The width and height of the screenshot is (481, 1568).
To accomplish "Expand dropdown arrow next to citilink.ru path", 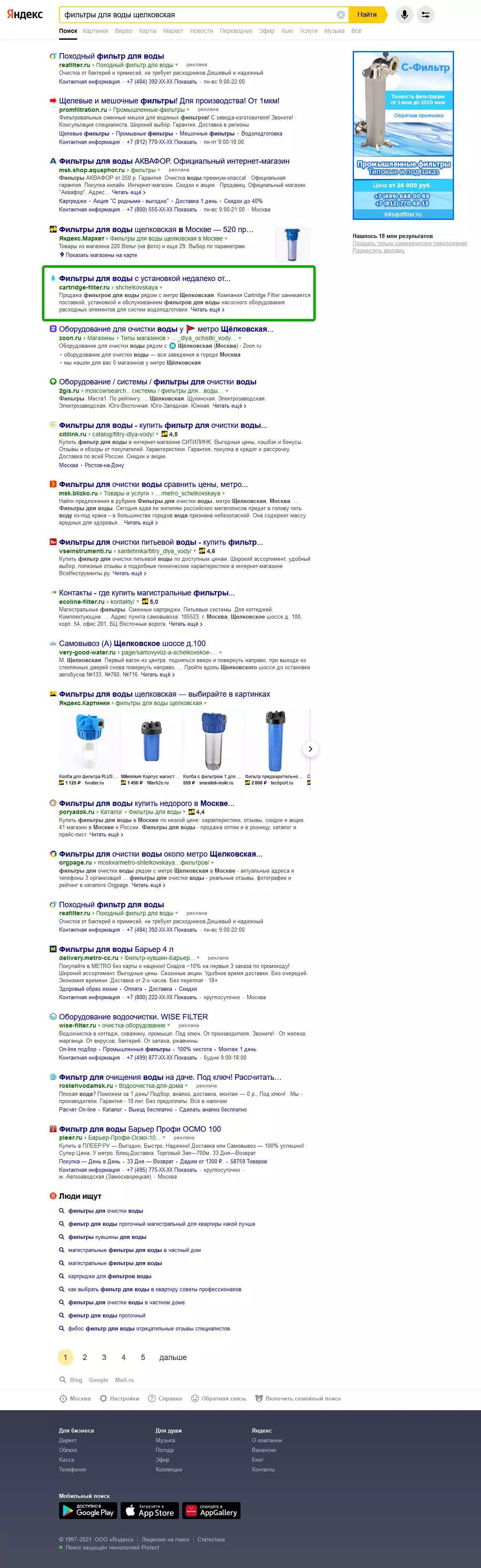I will tap(157, 434).
